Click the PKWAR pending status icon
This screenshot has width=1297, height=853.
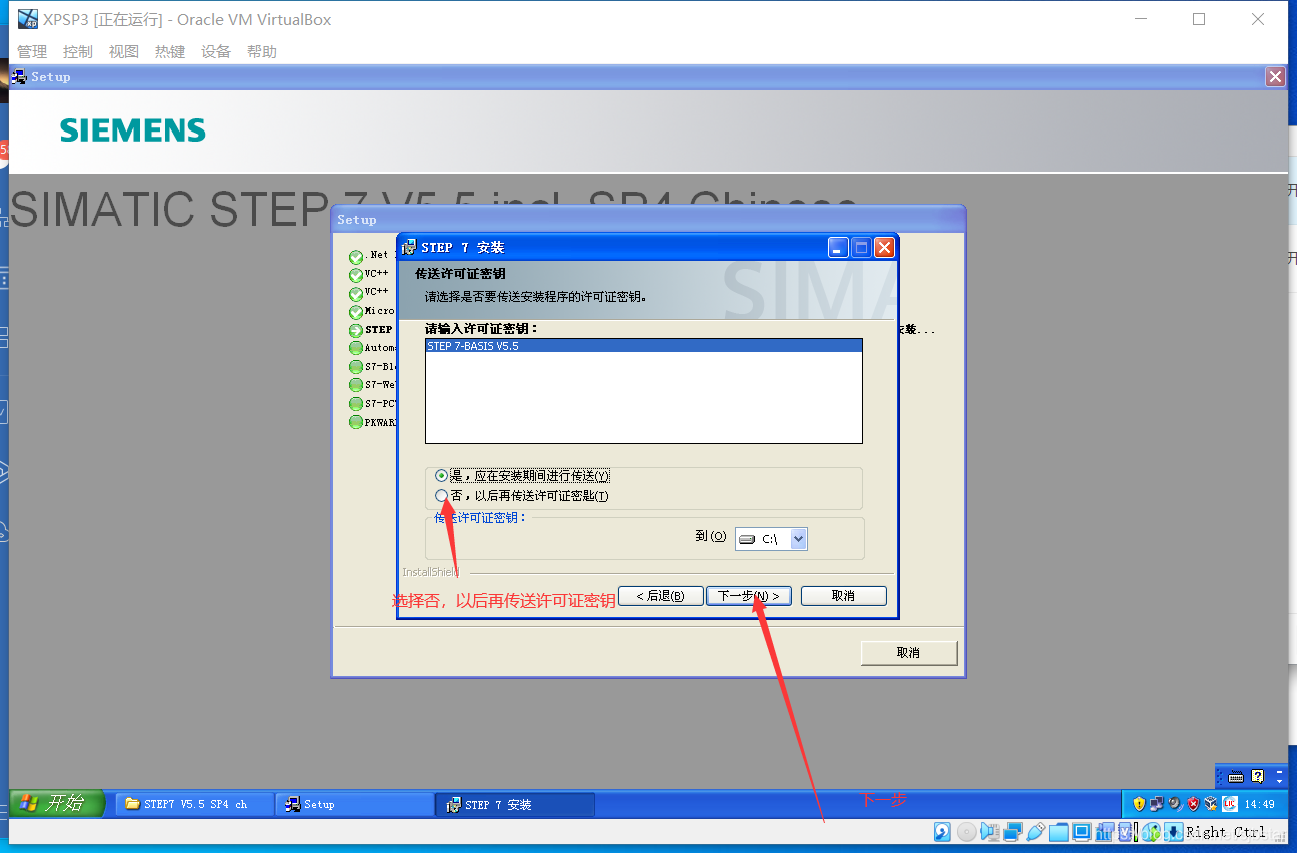356,422
